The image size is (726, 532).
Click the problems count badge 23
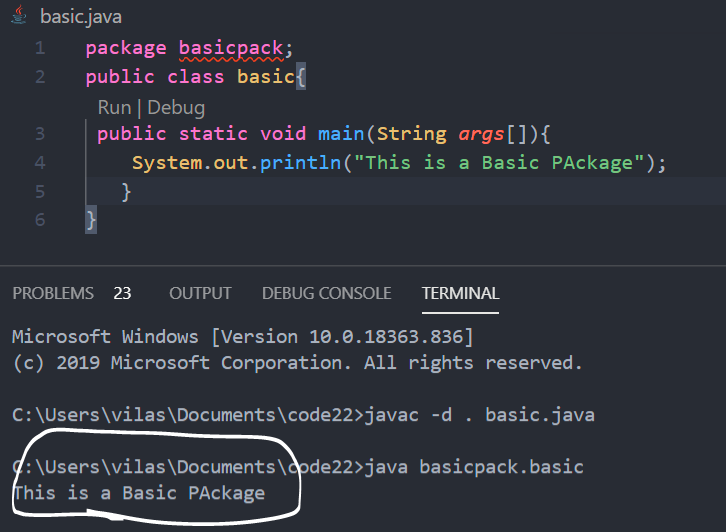(122, 293)
